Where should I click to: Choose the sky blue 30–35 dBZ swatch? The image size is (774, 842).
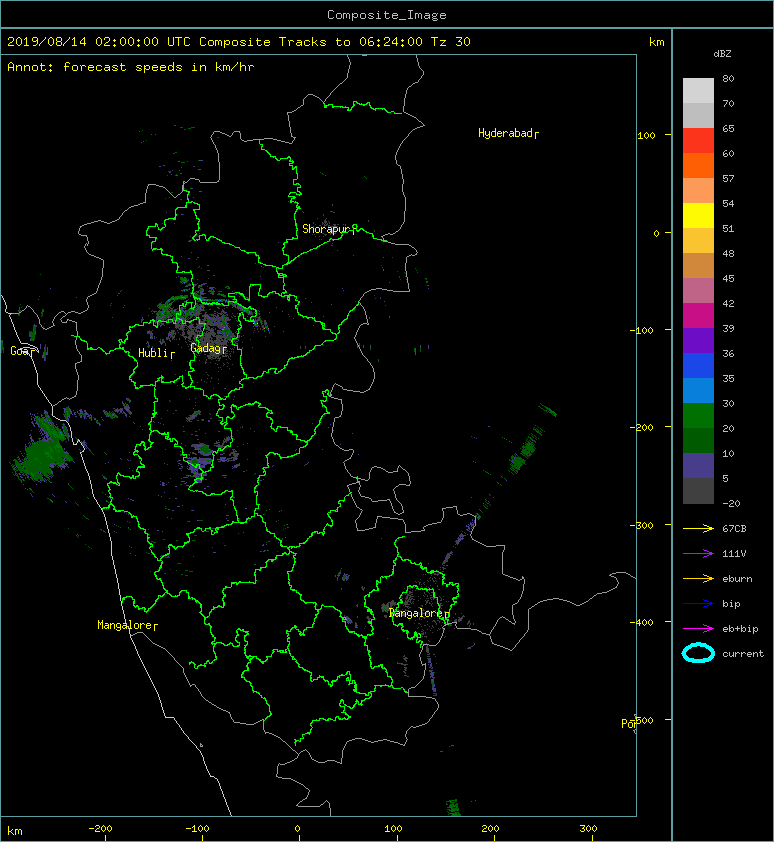pyautogui.click(x=698, y=390)
